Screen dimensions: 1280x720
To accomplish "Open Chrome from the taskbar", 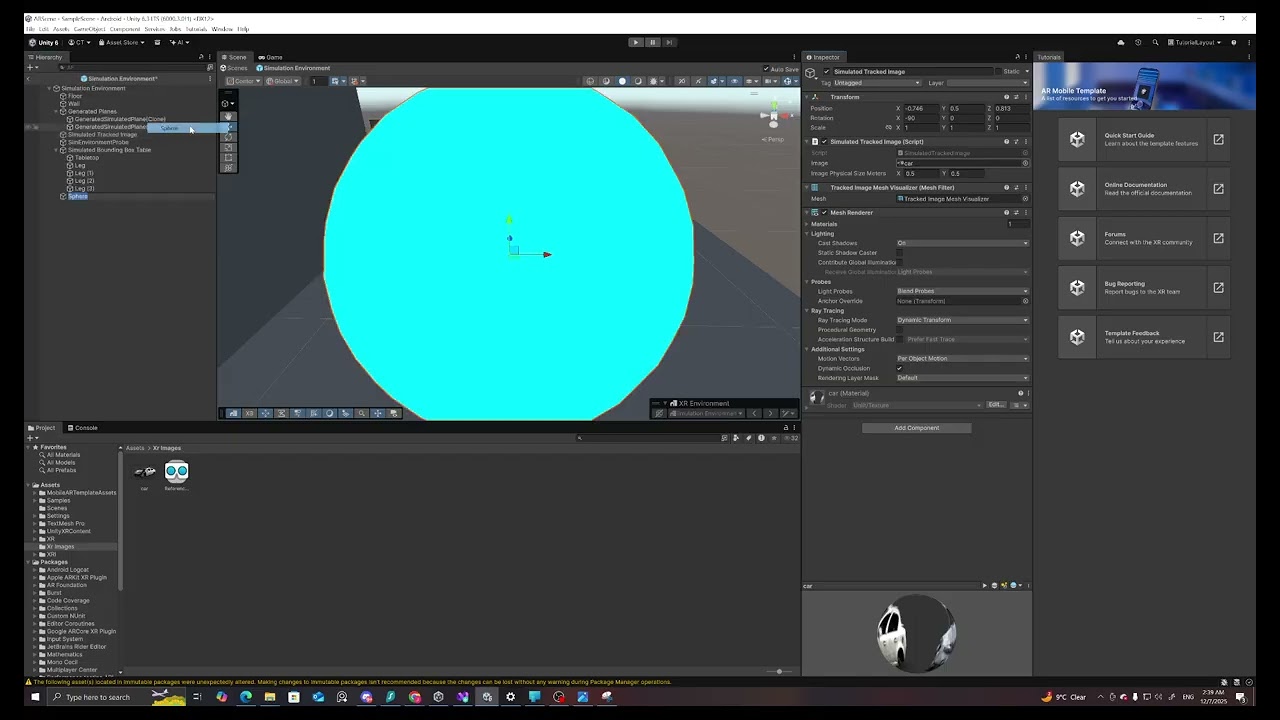I will click(x=415, y=697).
